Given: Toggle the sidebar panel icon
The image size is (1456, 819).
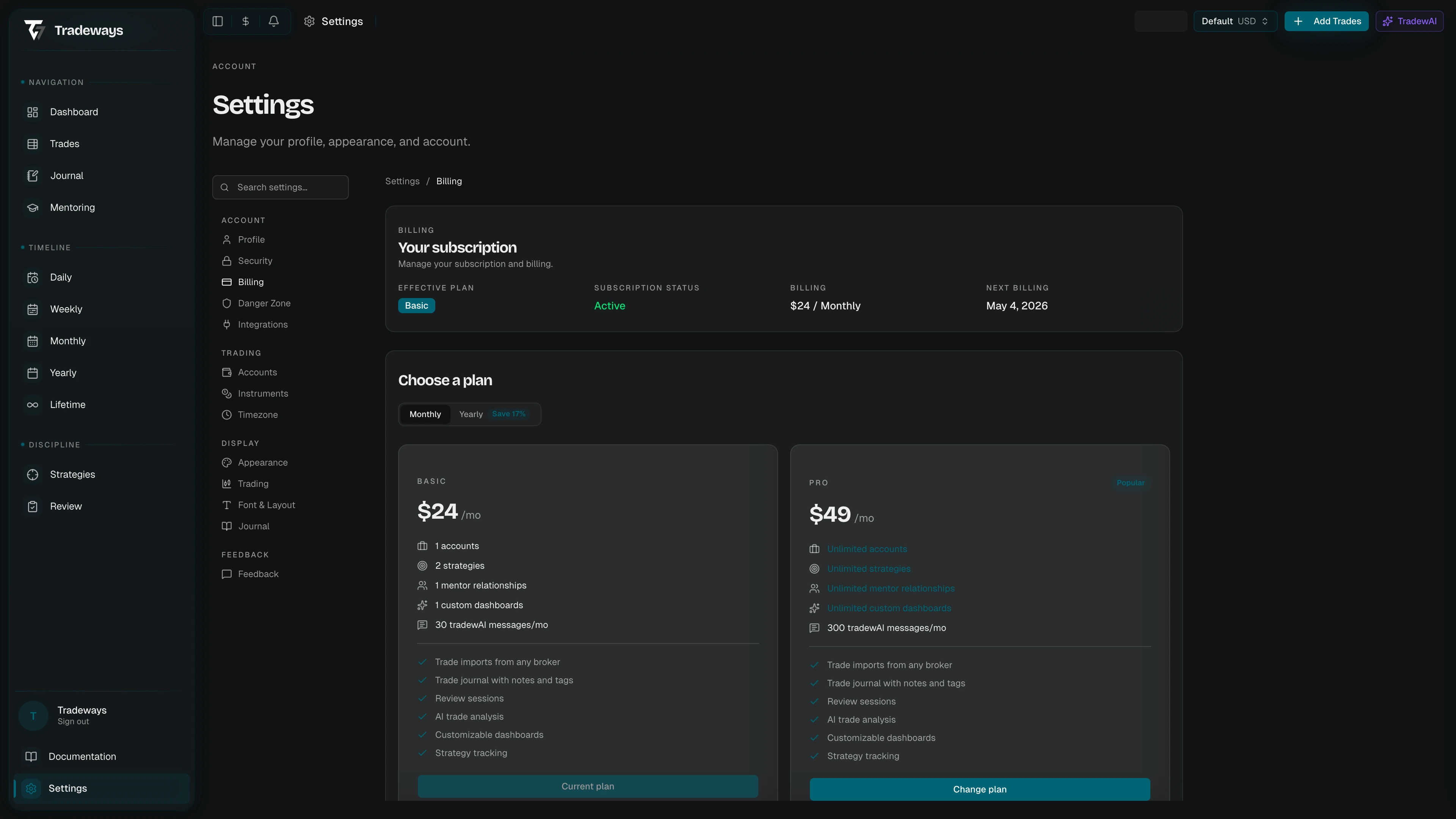Looking at the screenshot, I should [x=218, y=21].
